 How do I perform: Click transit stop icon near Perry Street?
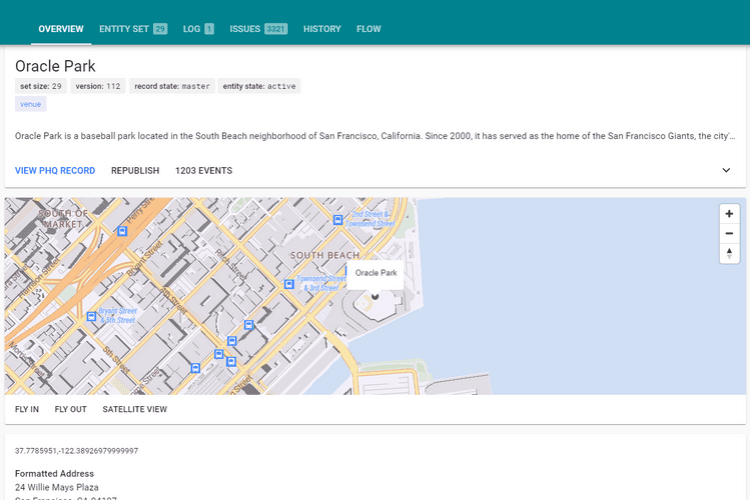point(122,231)
